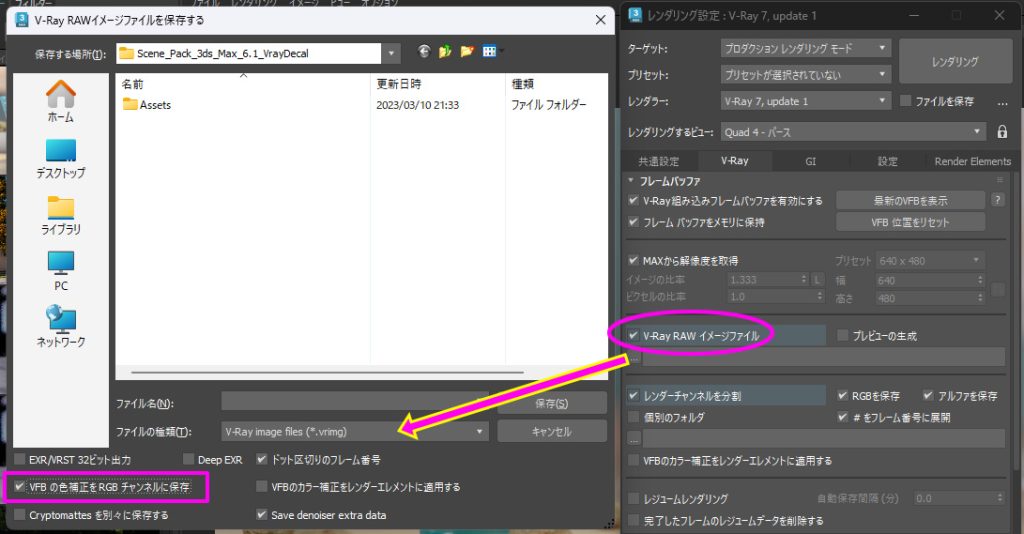This screenshot has height=534, width=1024.
Task: Open the save location folder dropdown
Action: point(391,54)
